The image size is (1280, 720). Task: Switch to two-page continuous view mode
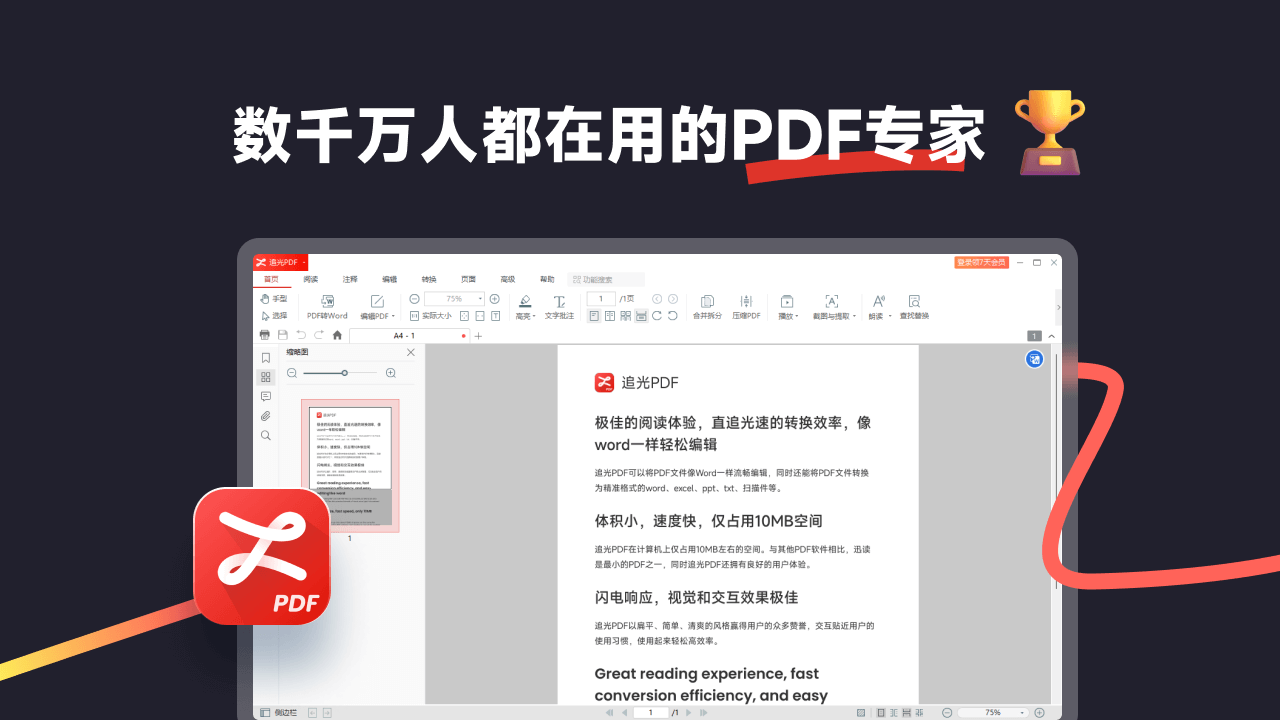[x=625, y=315]
